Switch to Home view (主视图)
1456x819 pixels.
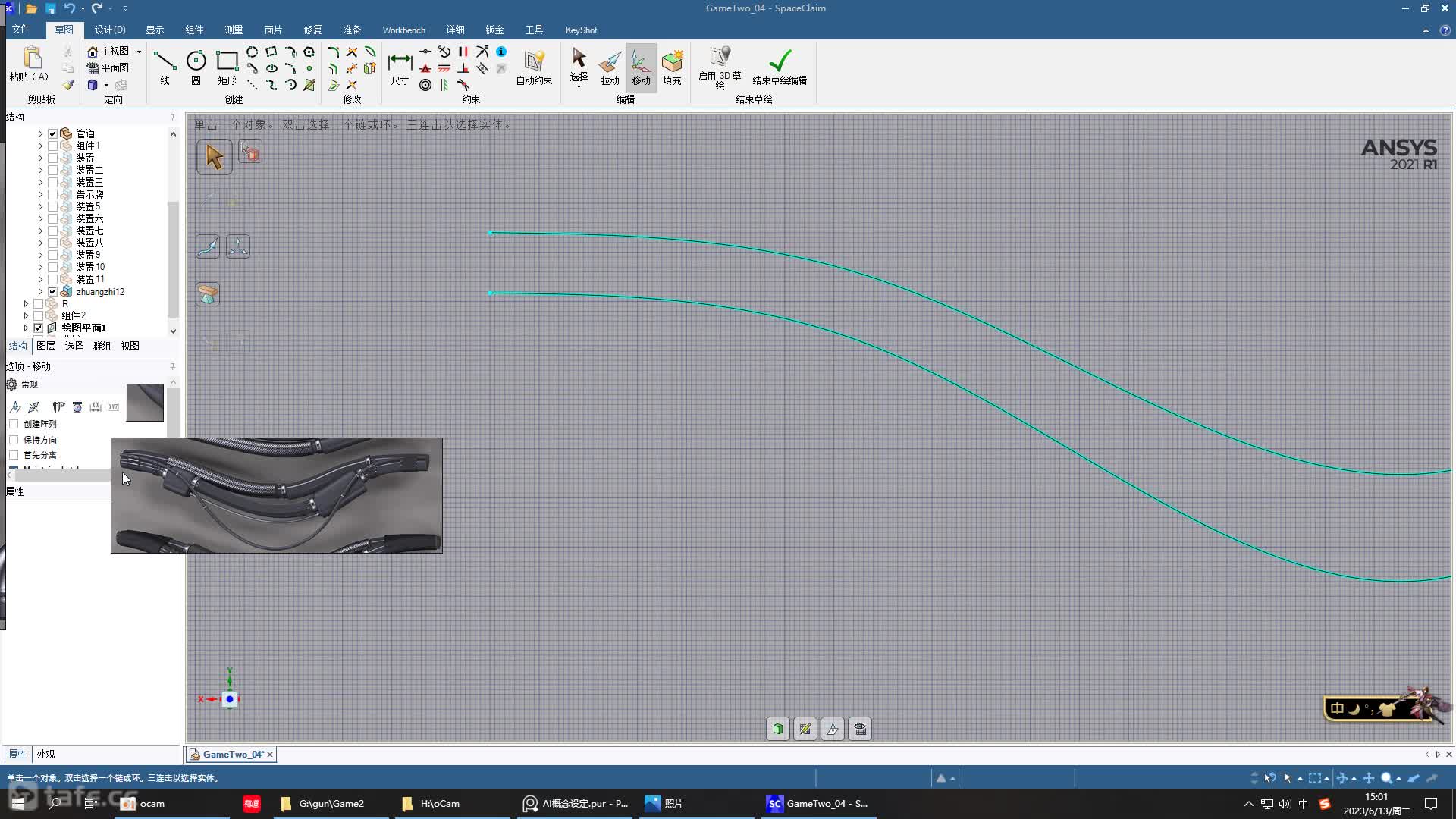(108, 51)
